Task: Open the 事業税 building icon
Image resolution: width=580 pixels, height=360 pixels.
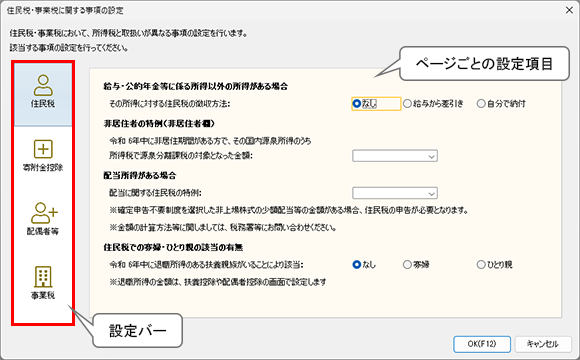Action: point(43,277)
